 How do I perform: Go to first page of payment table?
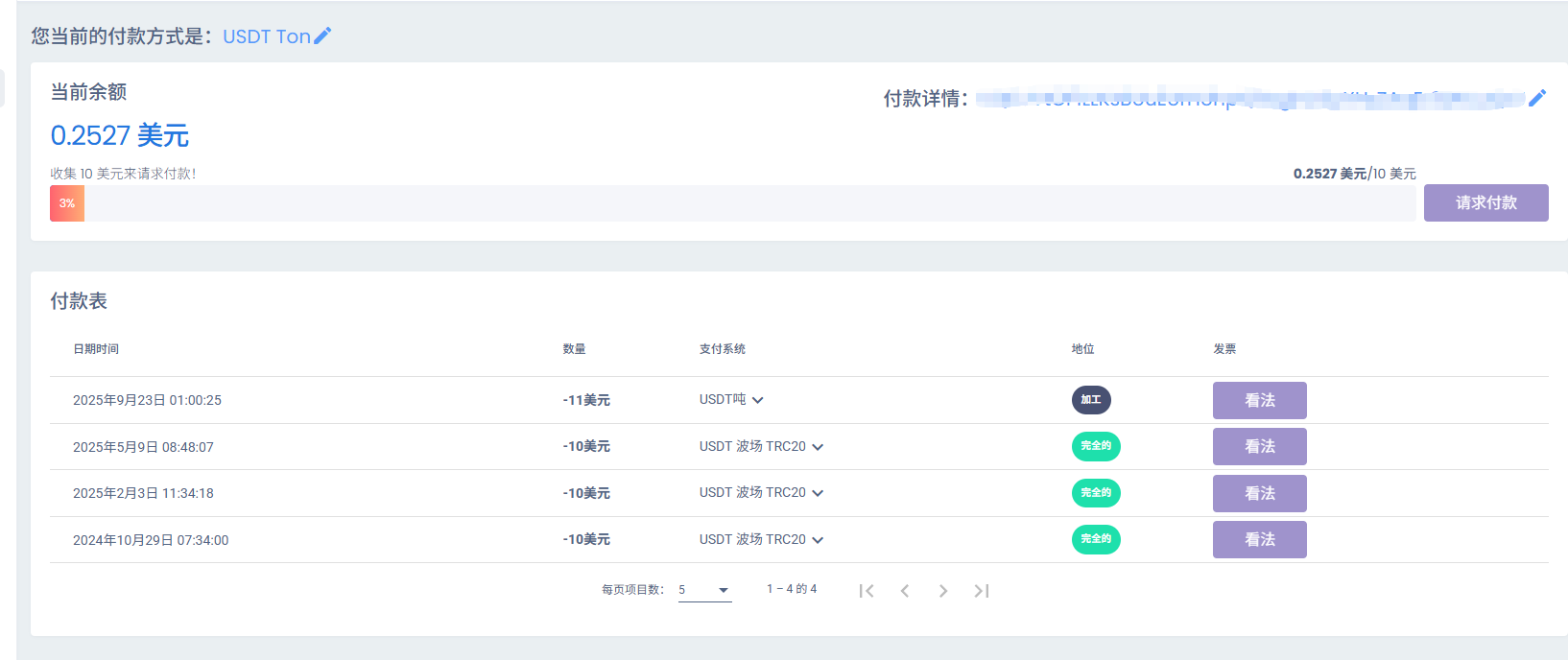867,591
